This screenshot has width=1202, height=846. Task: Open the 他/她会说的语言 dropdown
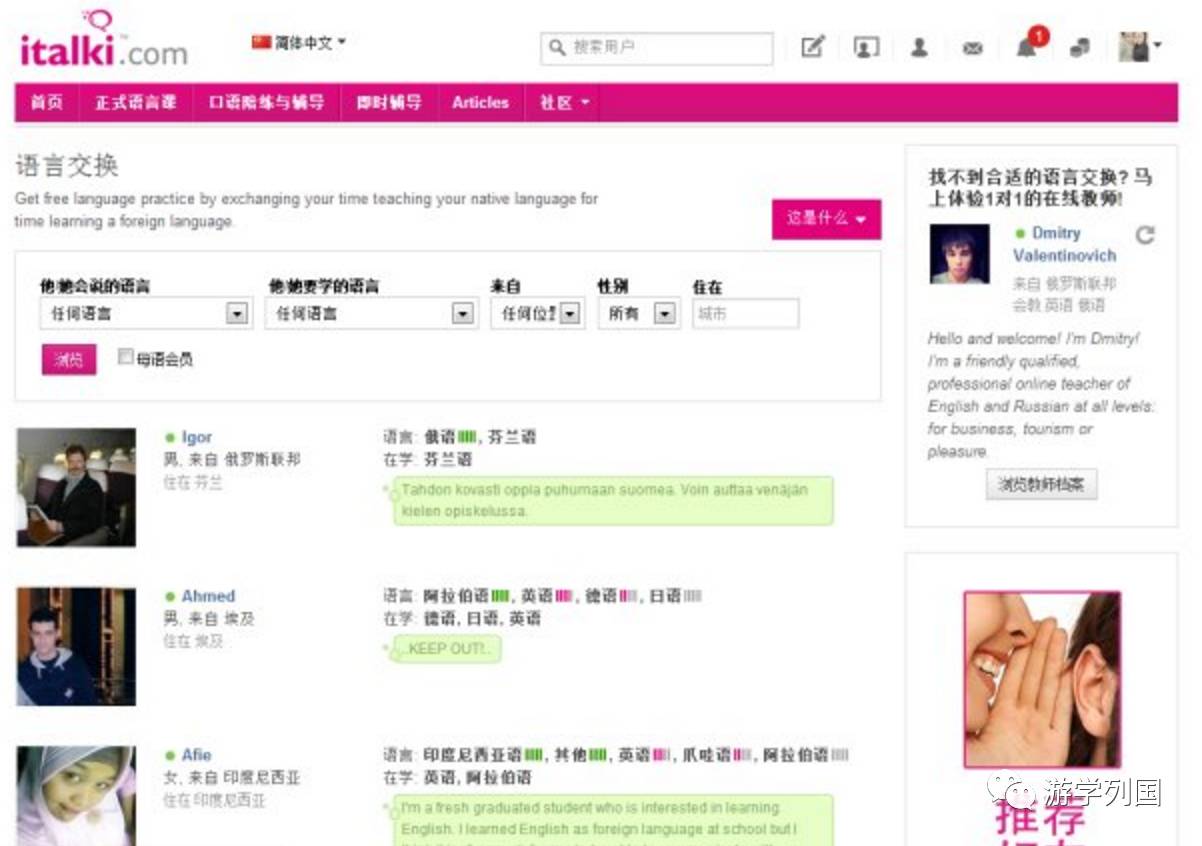pos(145,313)
